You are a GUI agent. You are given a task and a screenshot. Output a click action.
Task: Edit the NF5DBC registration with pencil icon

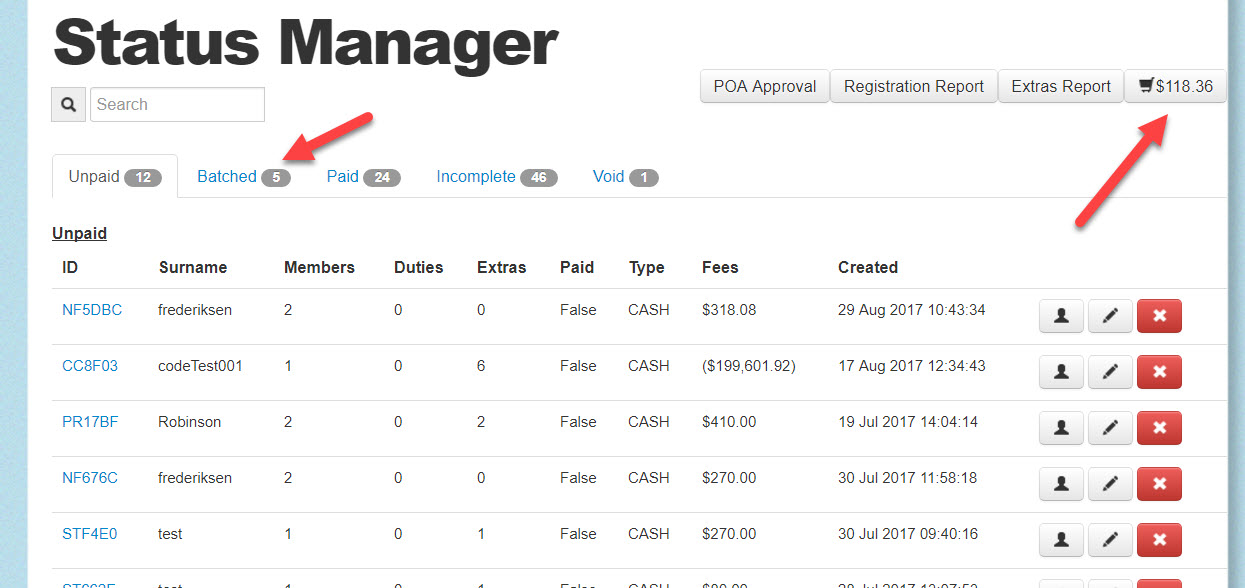(x=1110, y=316)
